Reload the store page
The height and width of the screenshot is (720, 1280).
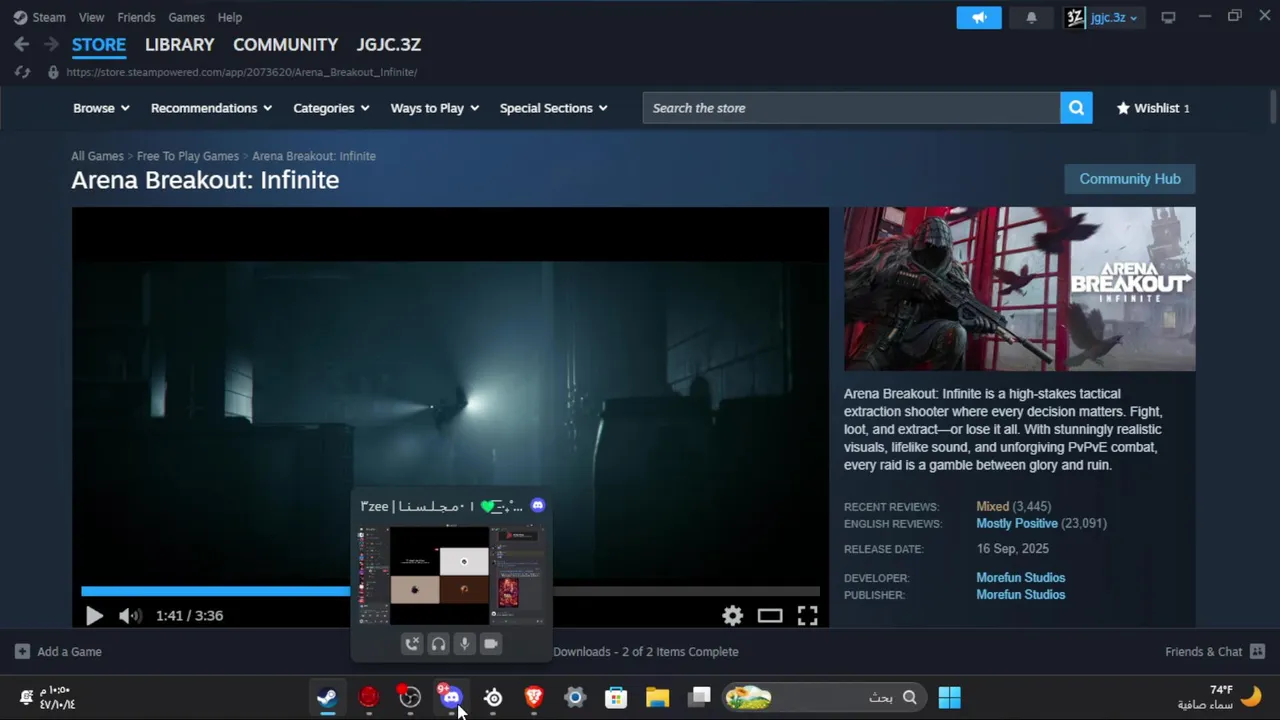click(22, 72)
